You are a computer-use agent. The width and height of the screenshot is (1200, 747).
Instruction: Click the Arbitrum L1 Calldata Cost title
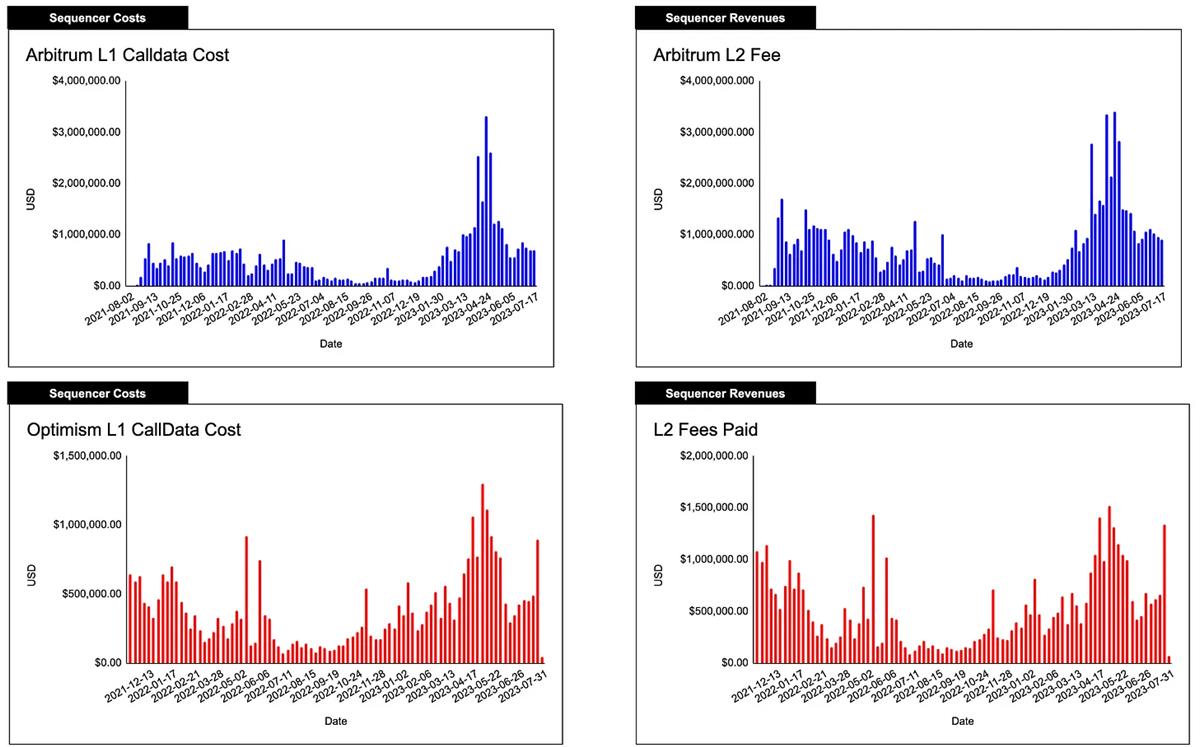pyautogui.click(x=127, y=55)
